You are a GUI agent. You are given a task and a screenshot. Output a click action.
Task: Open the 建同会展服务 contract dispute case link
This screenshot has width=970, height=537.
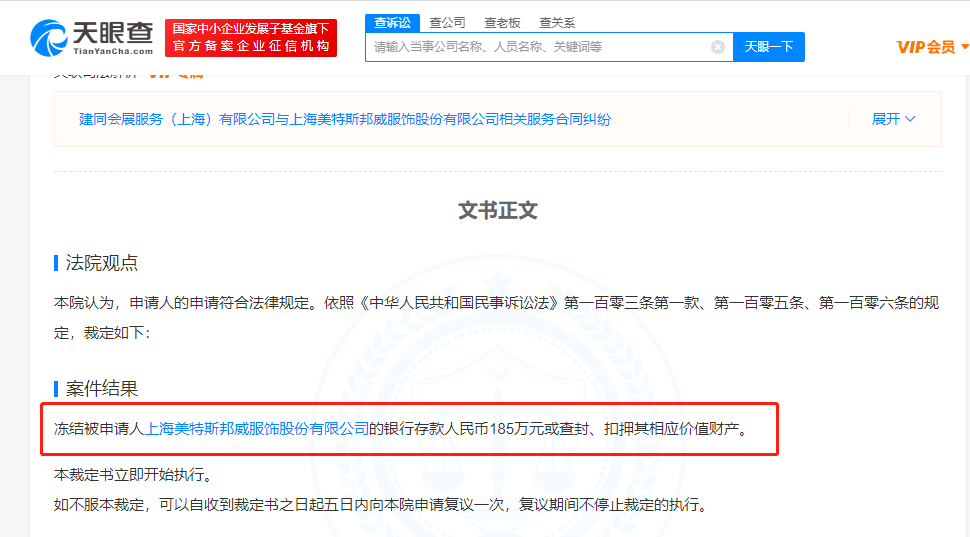point(345,119)
